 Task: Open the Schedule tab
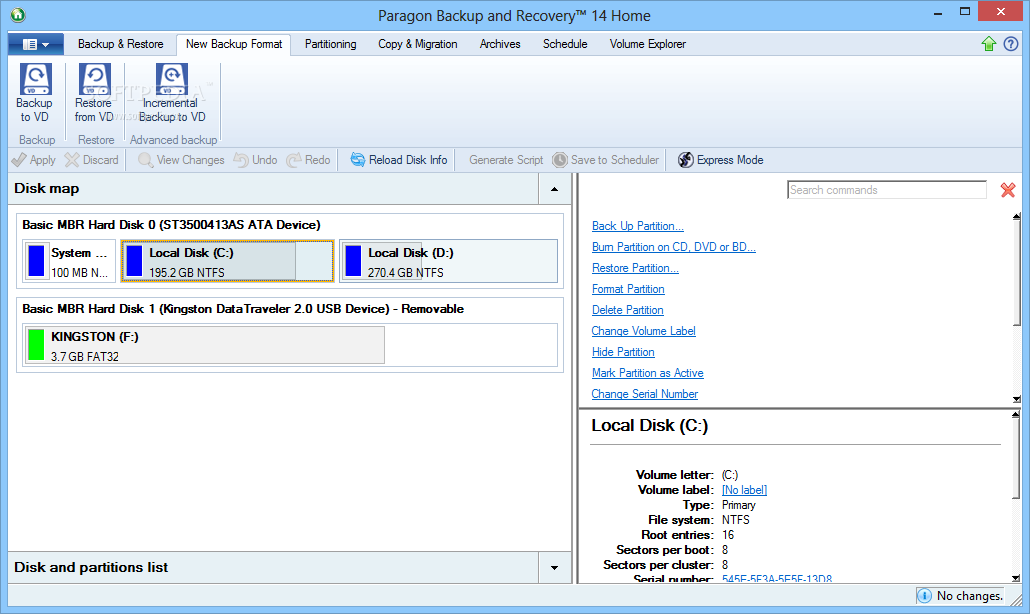(x=565, y=44)
